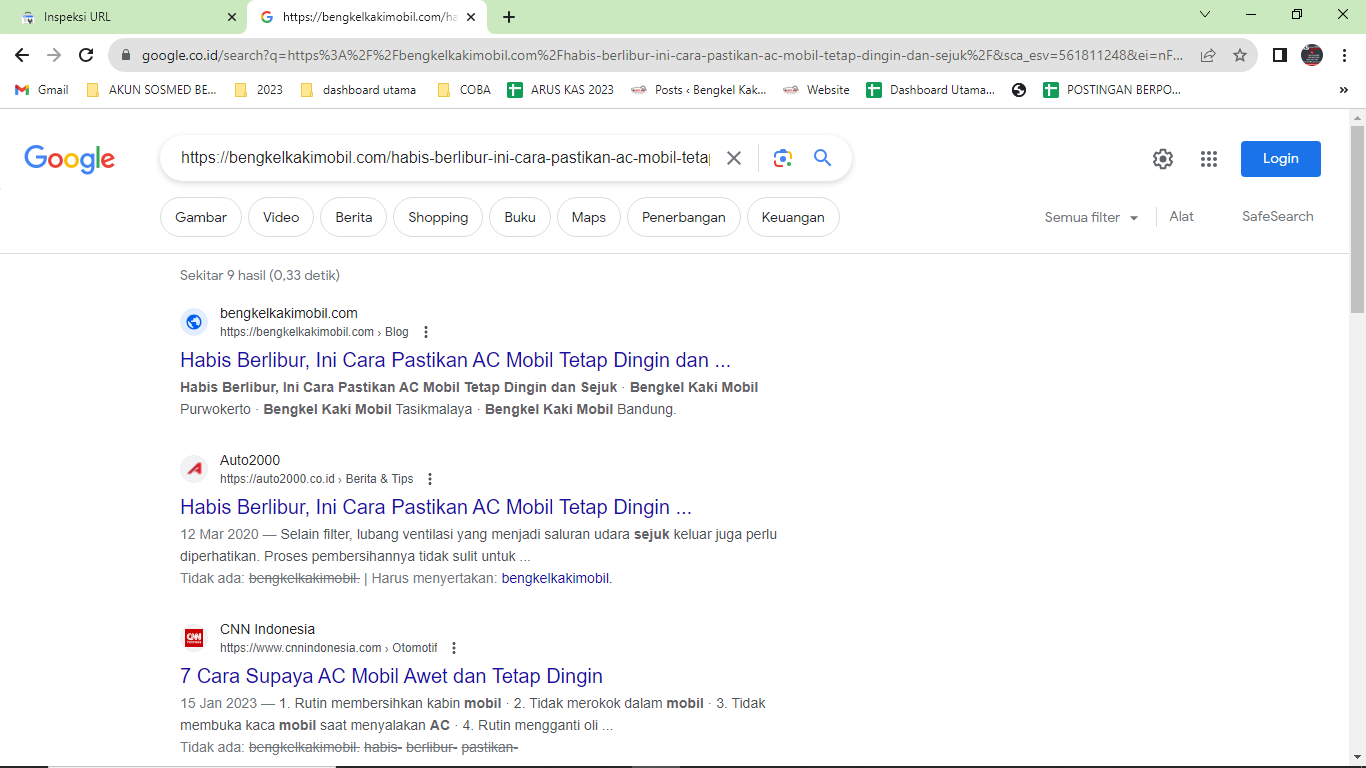
Task: Go to Google home via logo
Action: point(70,159)
